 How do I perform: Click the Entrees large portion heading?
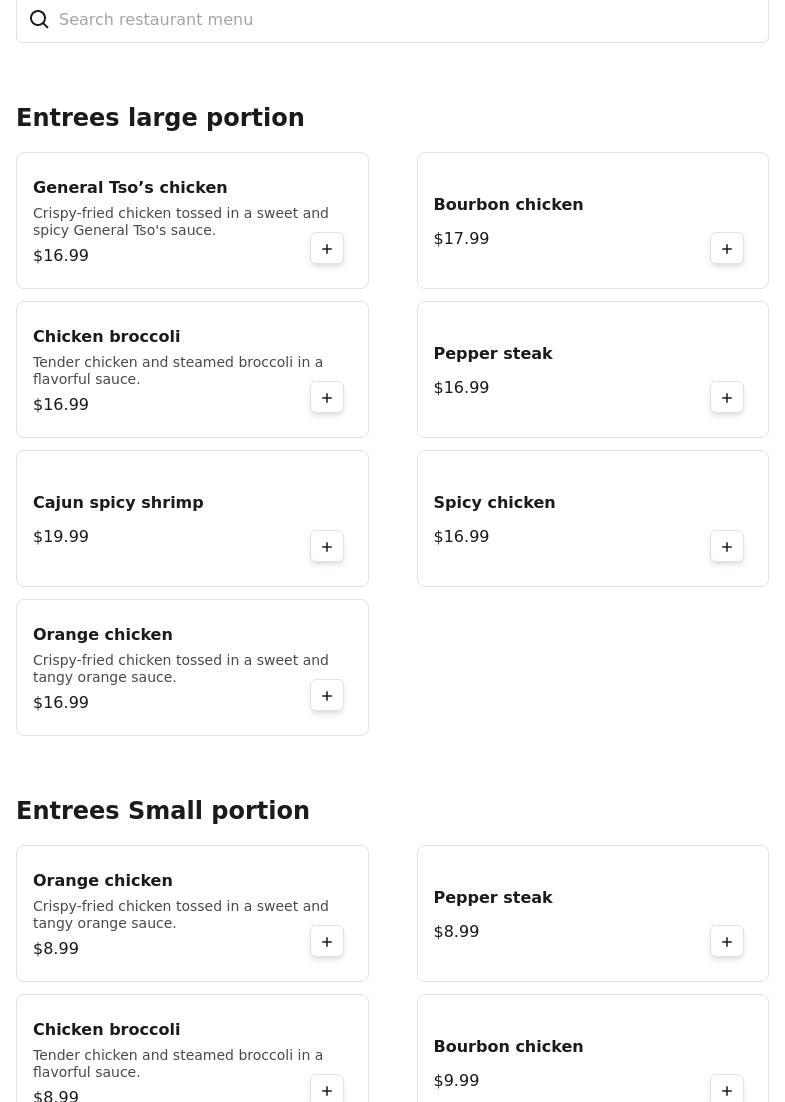160,118
